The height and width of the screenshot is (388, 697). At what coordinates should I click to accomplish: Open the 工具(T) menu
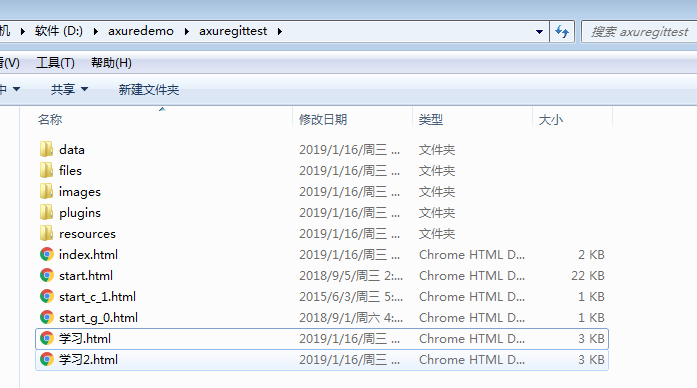click(x=55, y=63)
